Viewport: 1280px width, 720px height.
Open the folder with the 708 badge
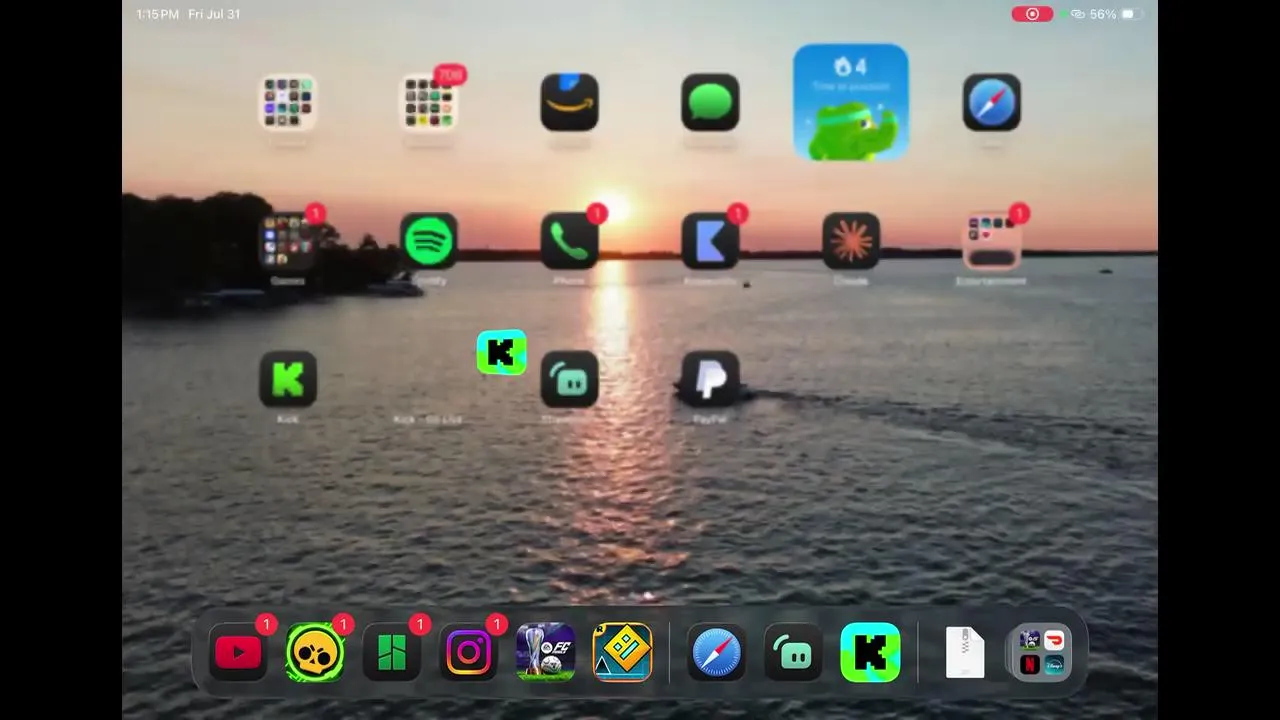tap(429, 102)
